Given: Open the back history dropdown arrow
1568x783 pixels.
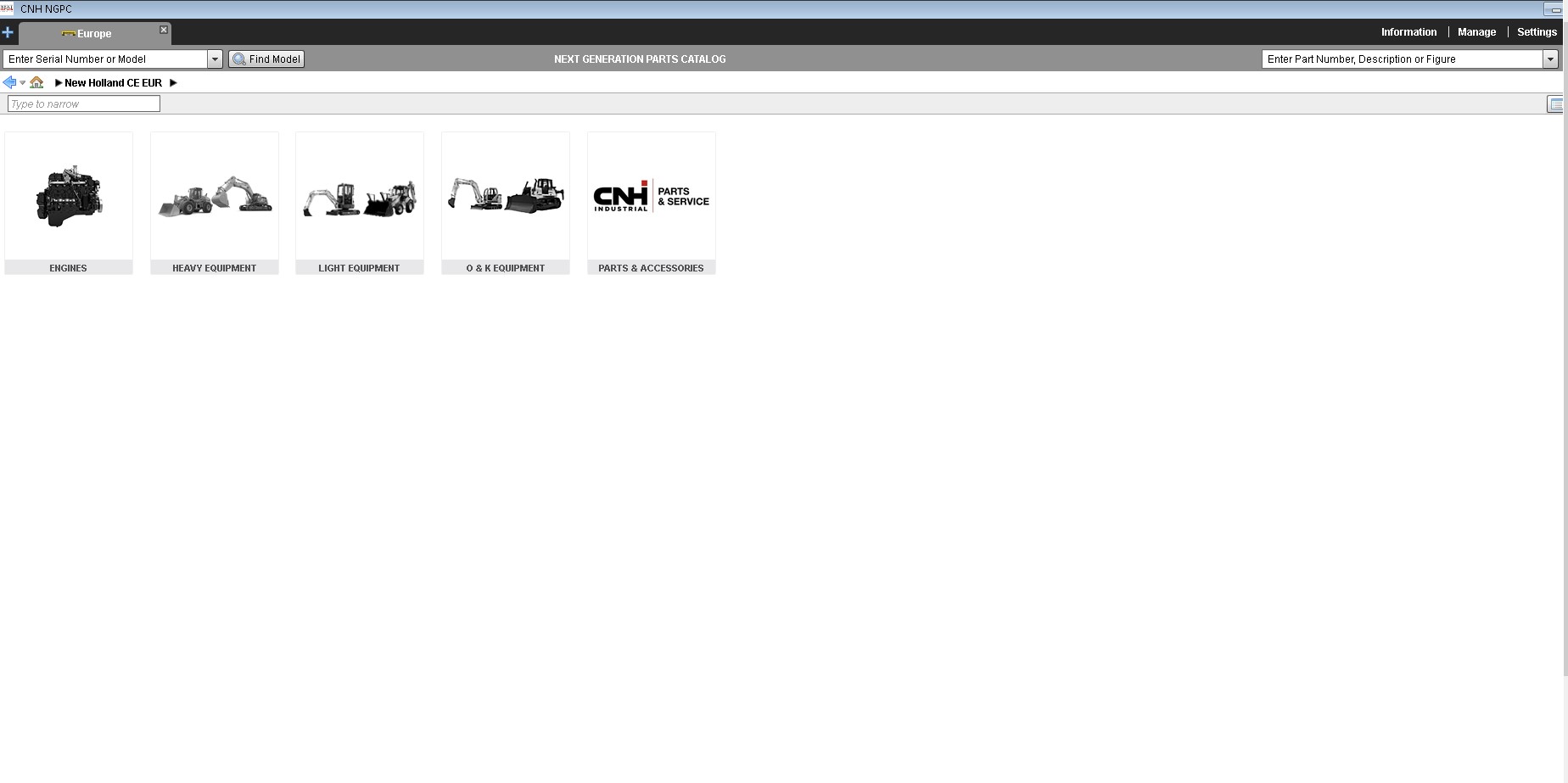Looking at the screenshot, I should 22,83.
